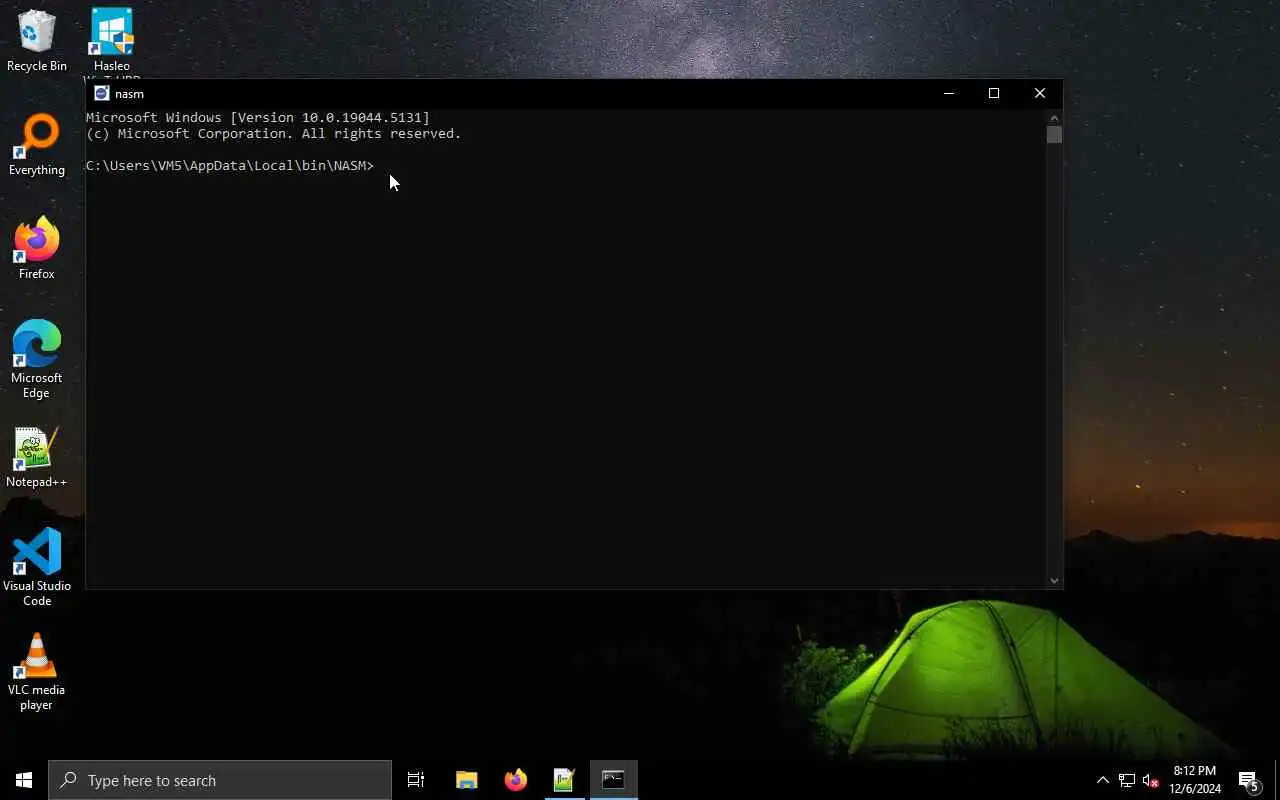Open File Explorer from the taskbar
This screenshot has width=1280, height=800.
466,780
